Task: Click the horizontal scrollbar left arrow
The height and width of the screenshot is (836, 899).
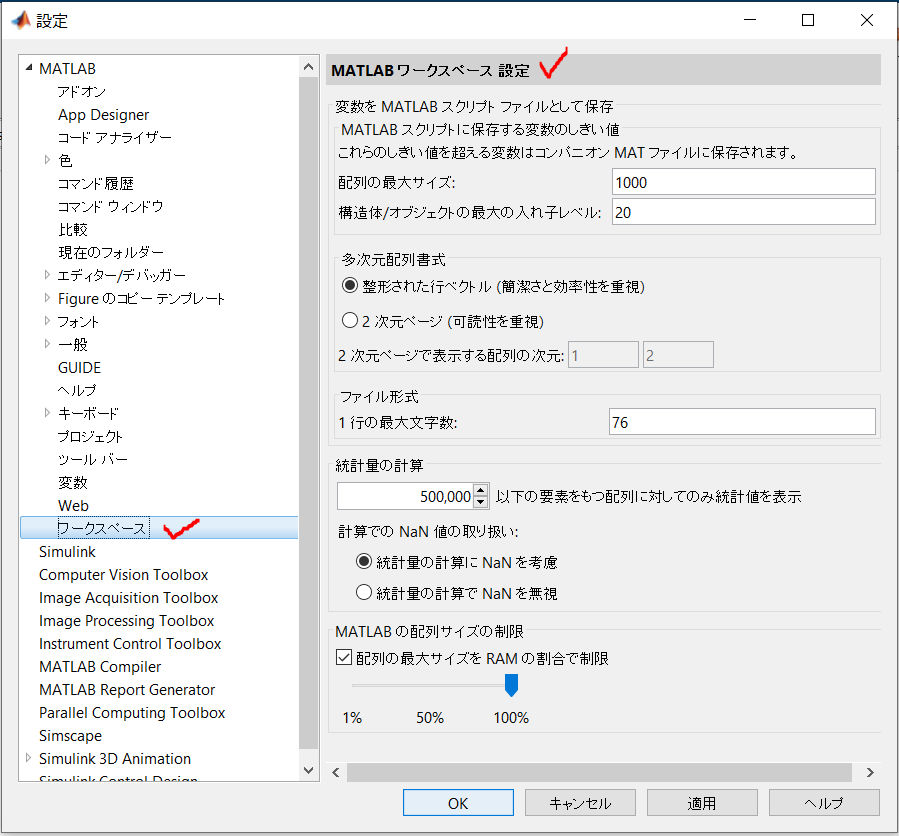Action: 336,772
